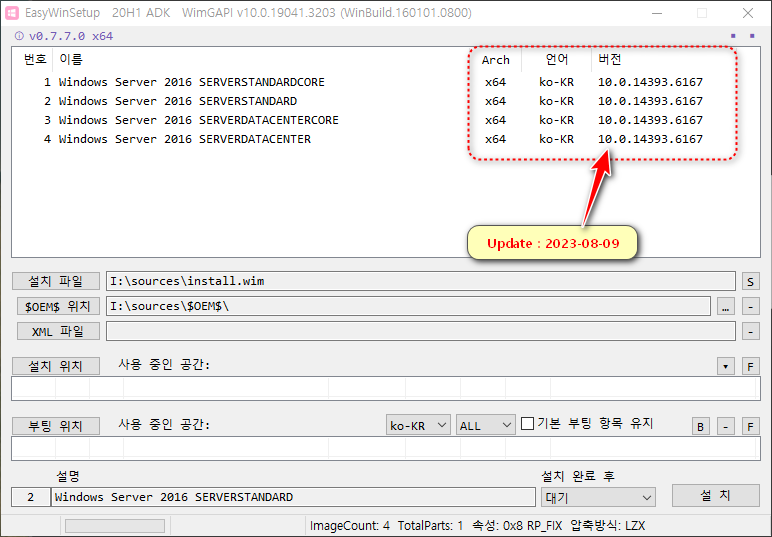772x537 pixels.
Task: Click the $OEM$ path input field
Action: point(409,306)
